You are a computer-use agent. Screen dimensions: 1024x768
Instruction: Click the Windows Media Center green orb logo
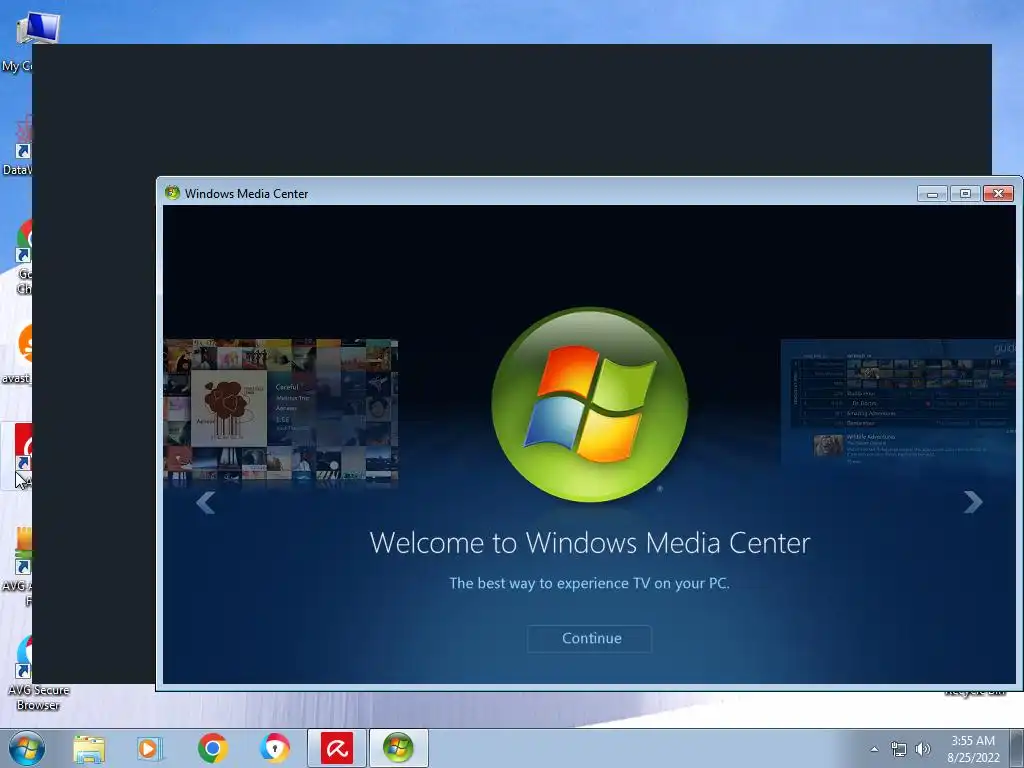tap(590, 405)
